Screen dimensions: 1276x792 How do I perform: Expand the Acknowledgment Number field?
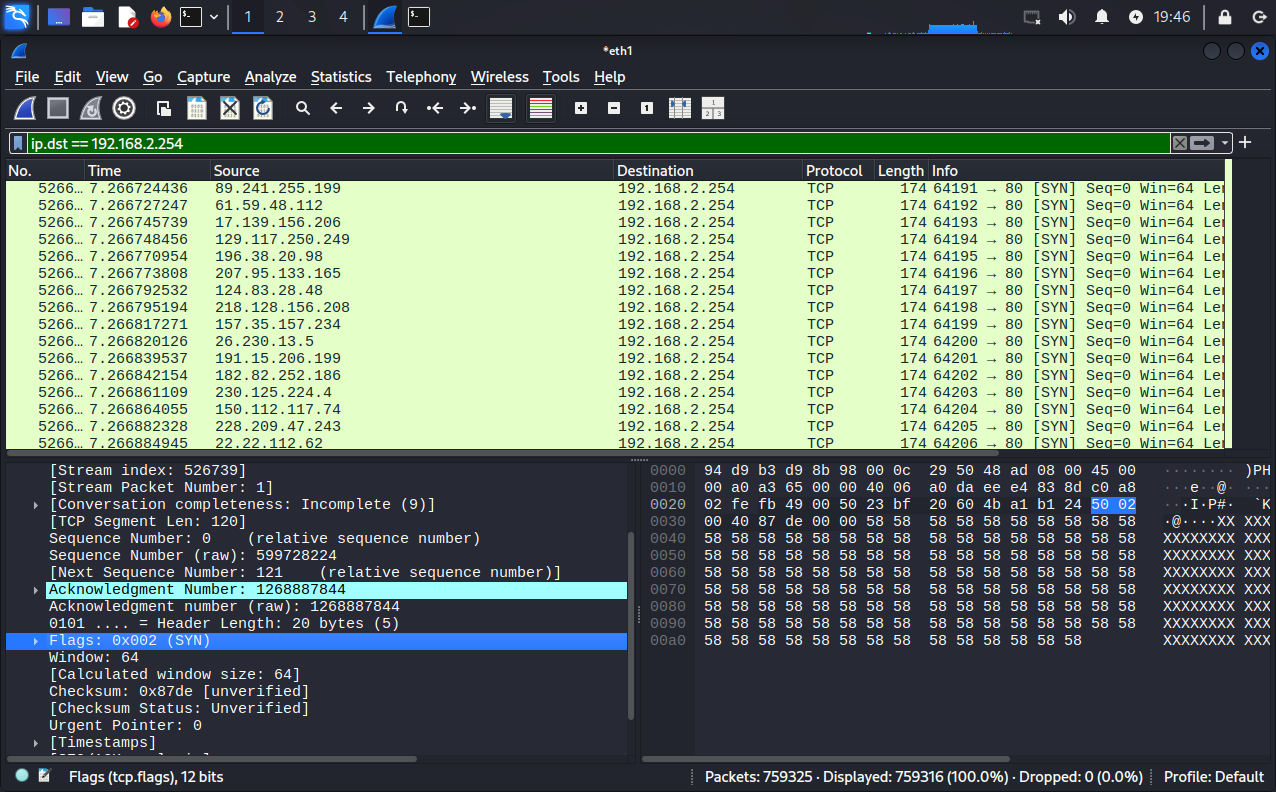pyautogui.click(x=37, y=590)
